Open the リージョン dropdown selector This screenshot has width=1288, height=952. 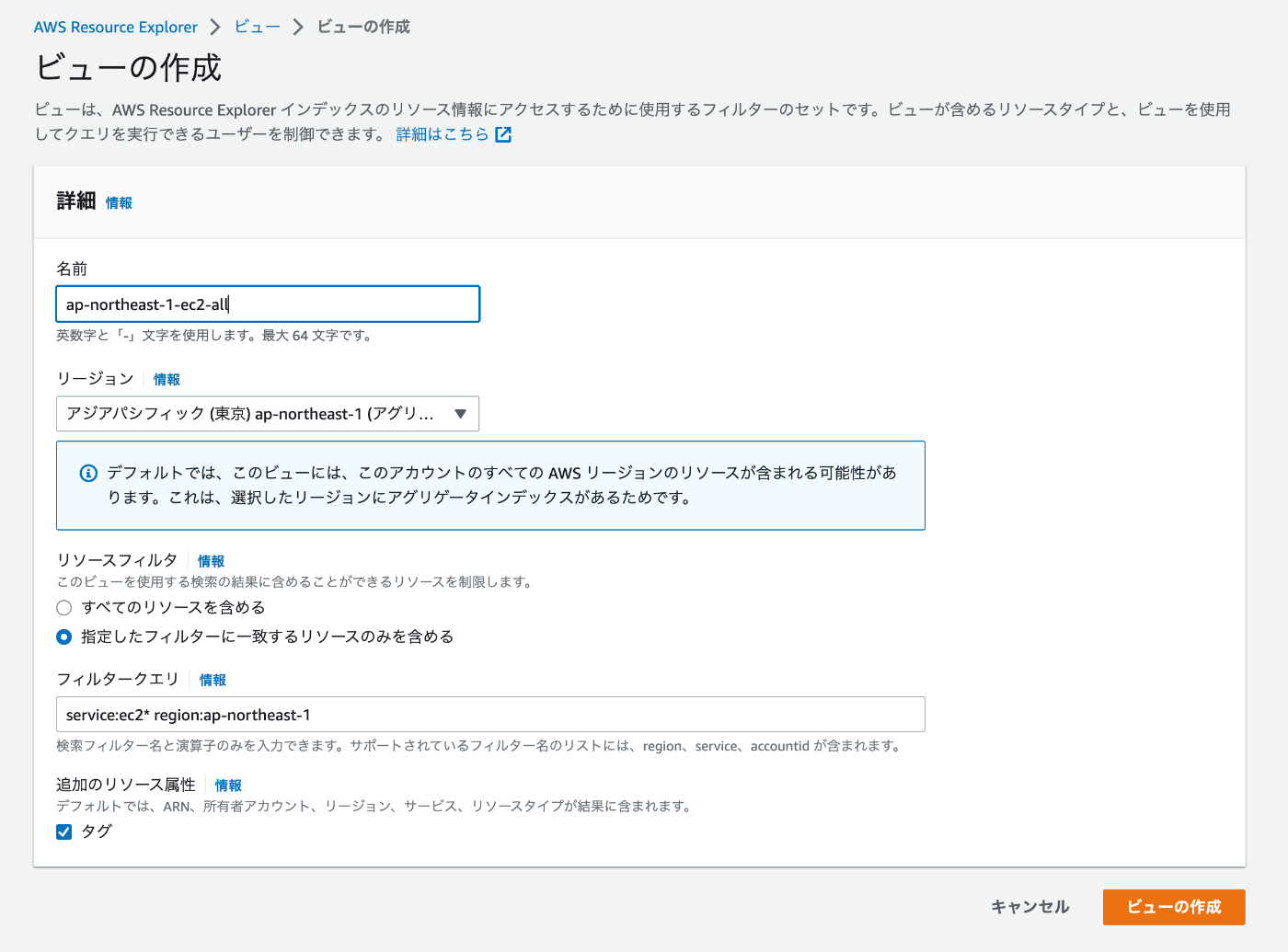tap(268, 414)
